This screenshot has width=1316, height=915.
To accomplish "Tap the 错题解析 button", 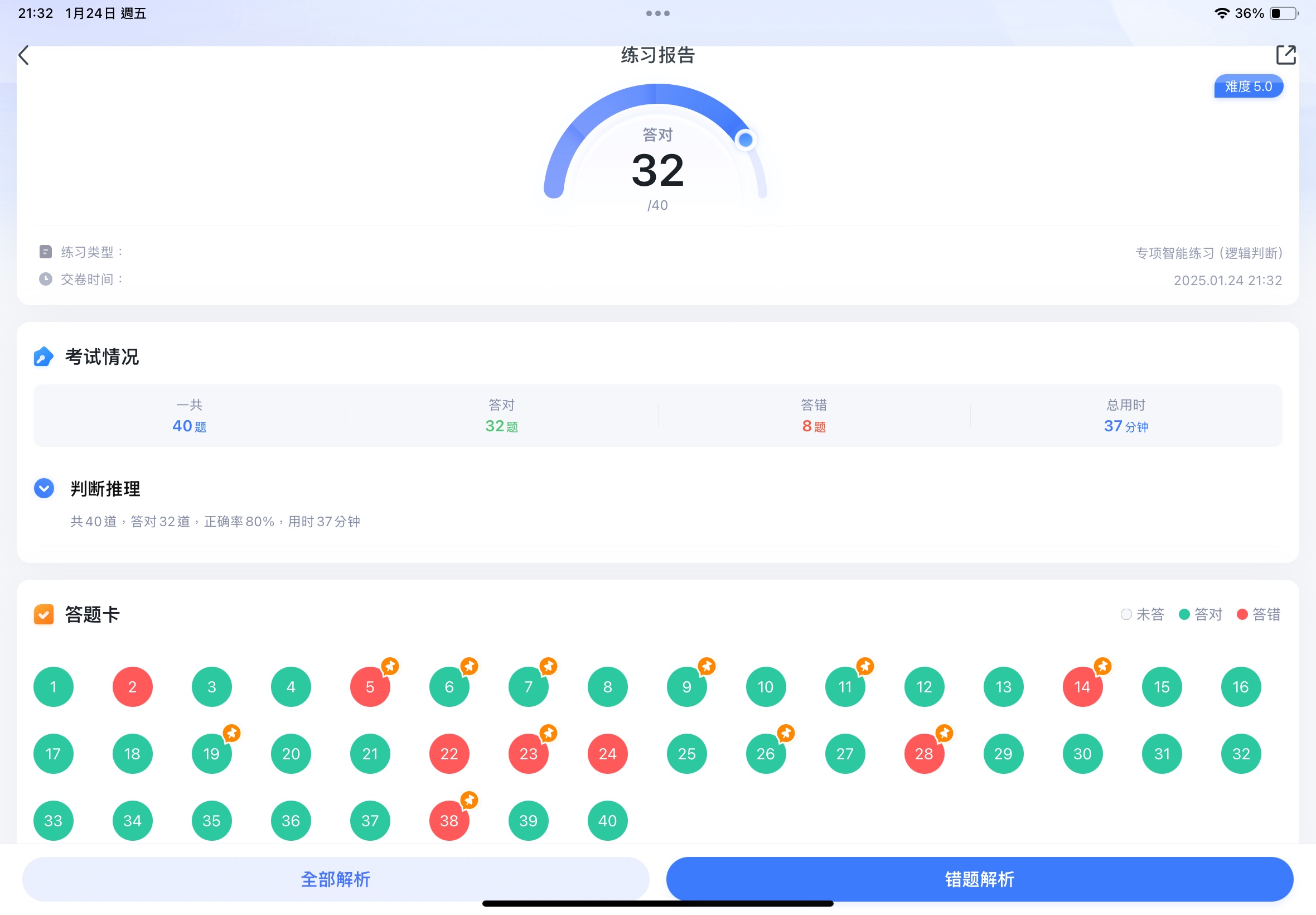I will (979, 879).
